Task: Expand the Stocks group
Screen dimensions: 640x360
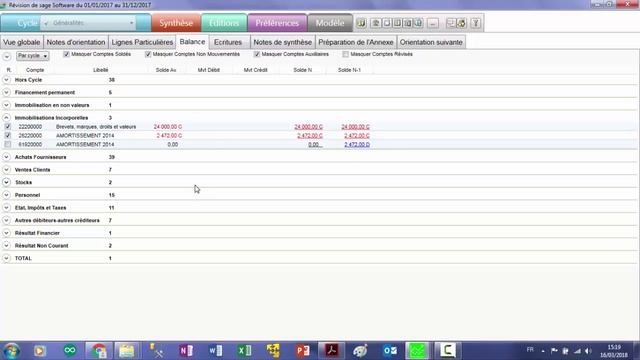Action: (6, 182)
